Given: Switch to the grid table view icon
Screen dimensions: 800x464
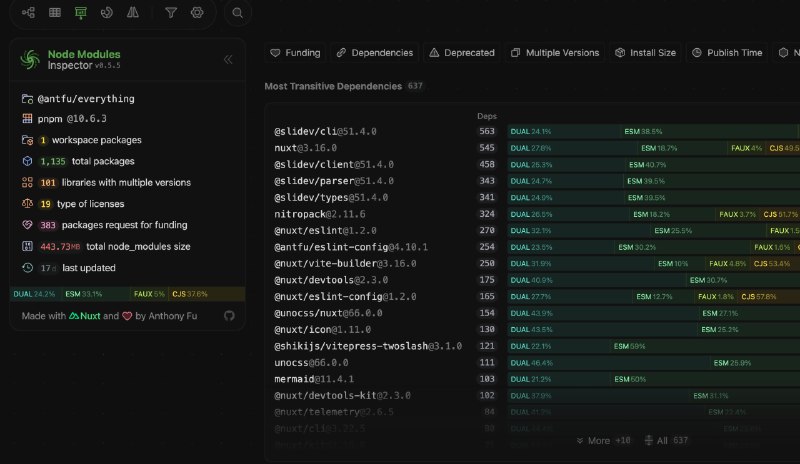Looking at the screenshot, I should (54, 13).
